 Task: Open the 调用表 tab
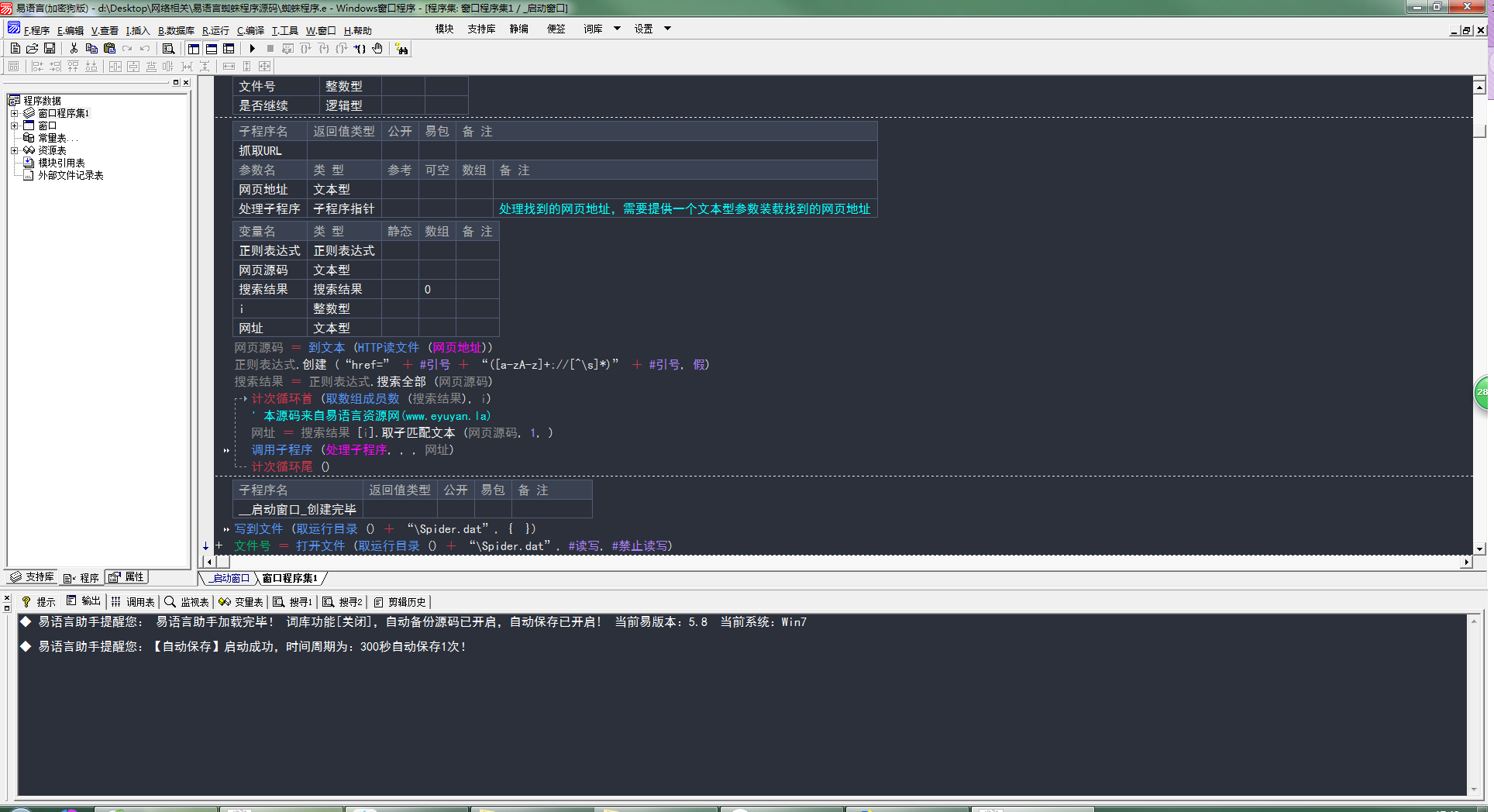coord(133,602)
